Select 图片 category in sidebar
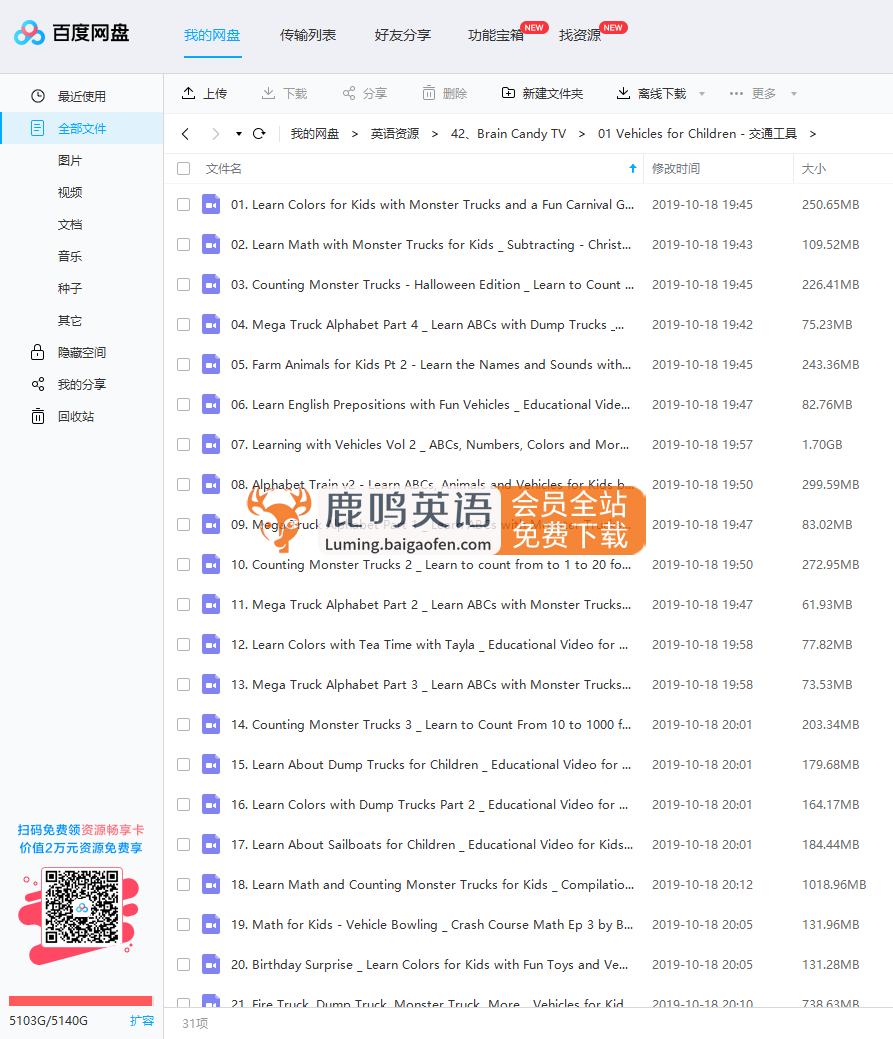893x1039 pixels. 70,160
